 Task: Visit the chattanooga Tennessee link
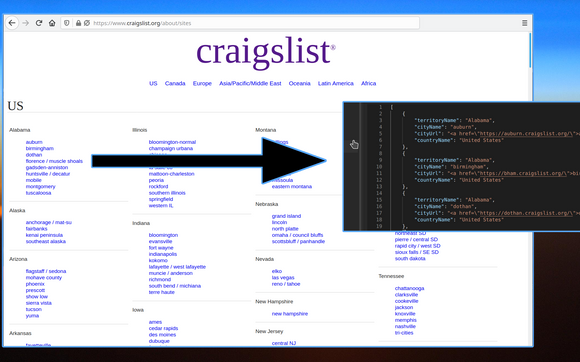pyautogui.click(x=409, y=288)
